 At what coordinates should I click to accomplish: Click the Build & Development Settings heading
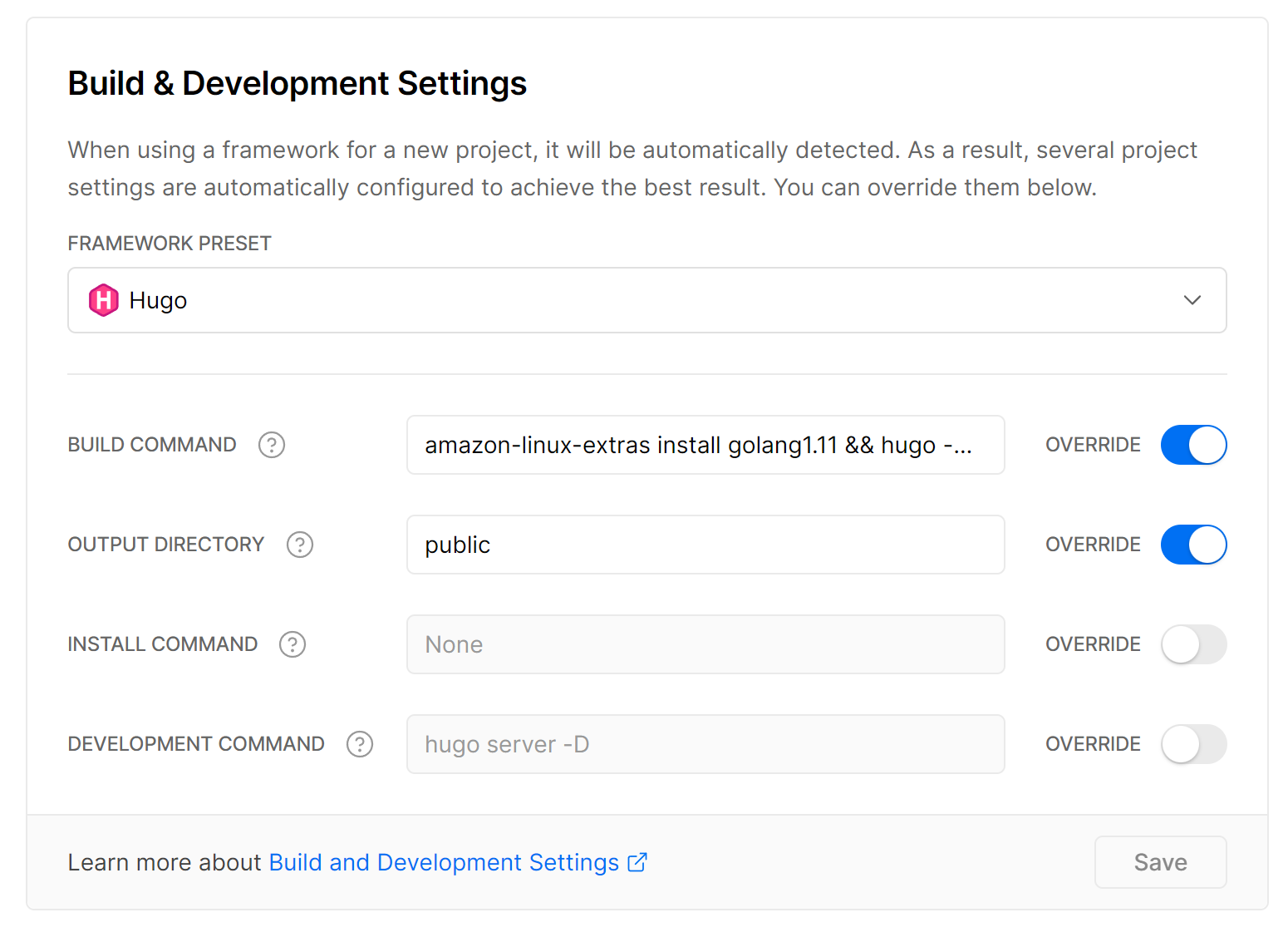pyautogui.click(x=297, y=83)
